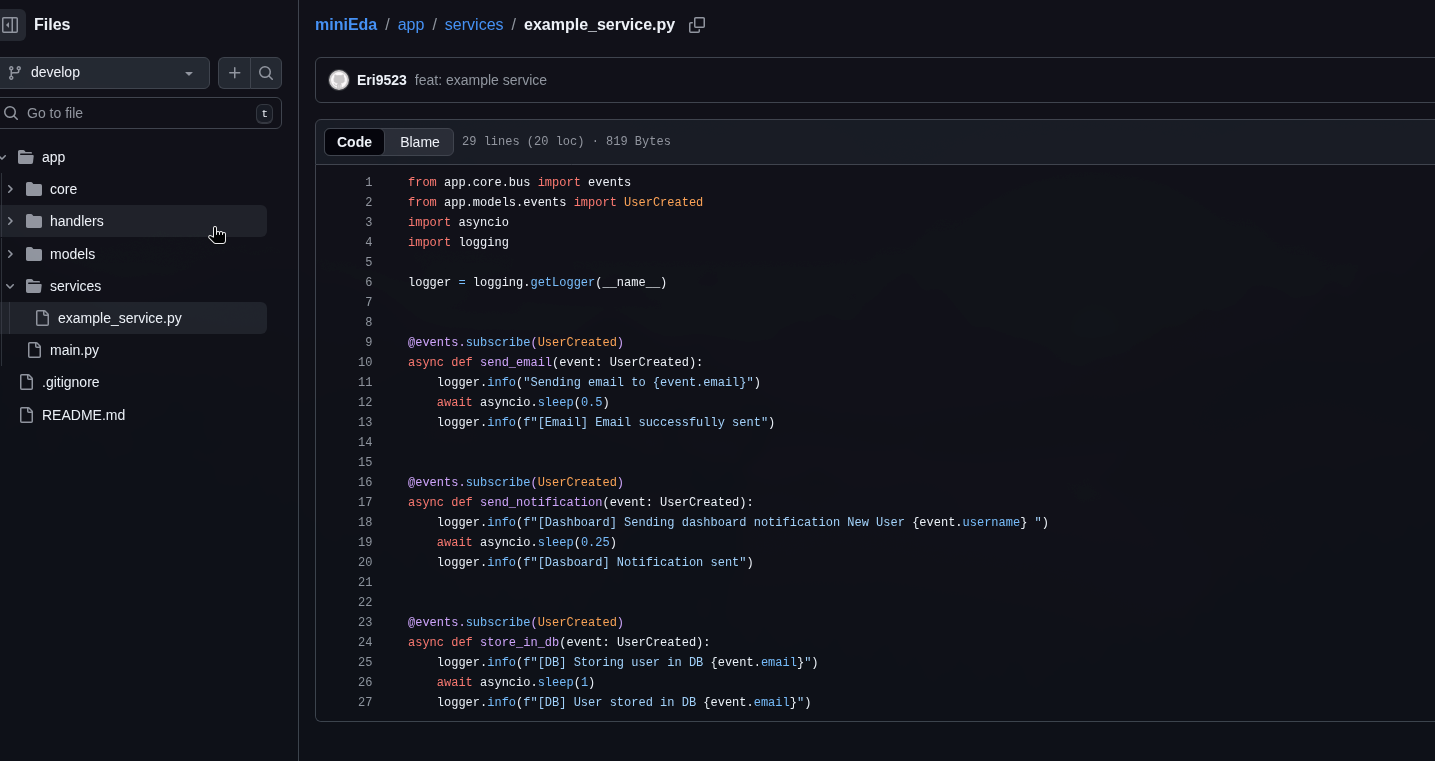Switch to the Code tab
Viewport: 1435px width, 761px height.
pyautogui.click(x=354, y=141)
